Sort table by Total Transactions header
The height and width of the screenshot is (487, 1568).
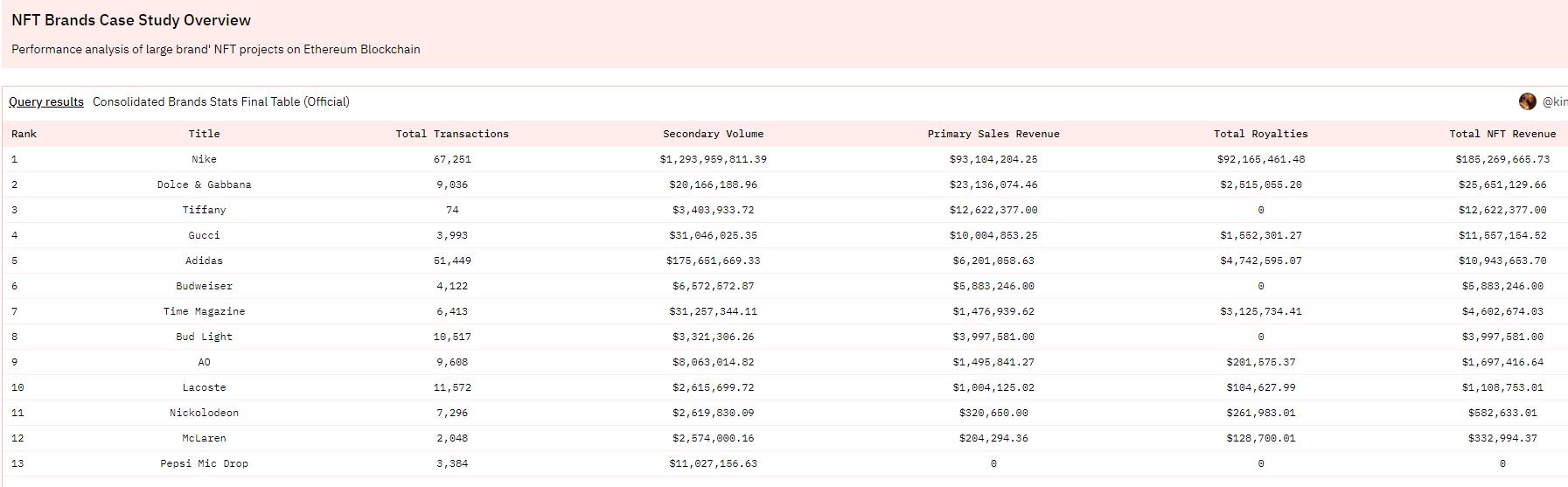[x=451, y=134]
